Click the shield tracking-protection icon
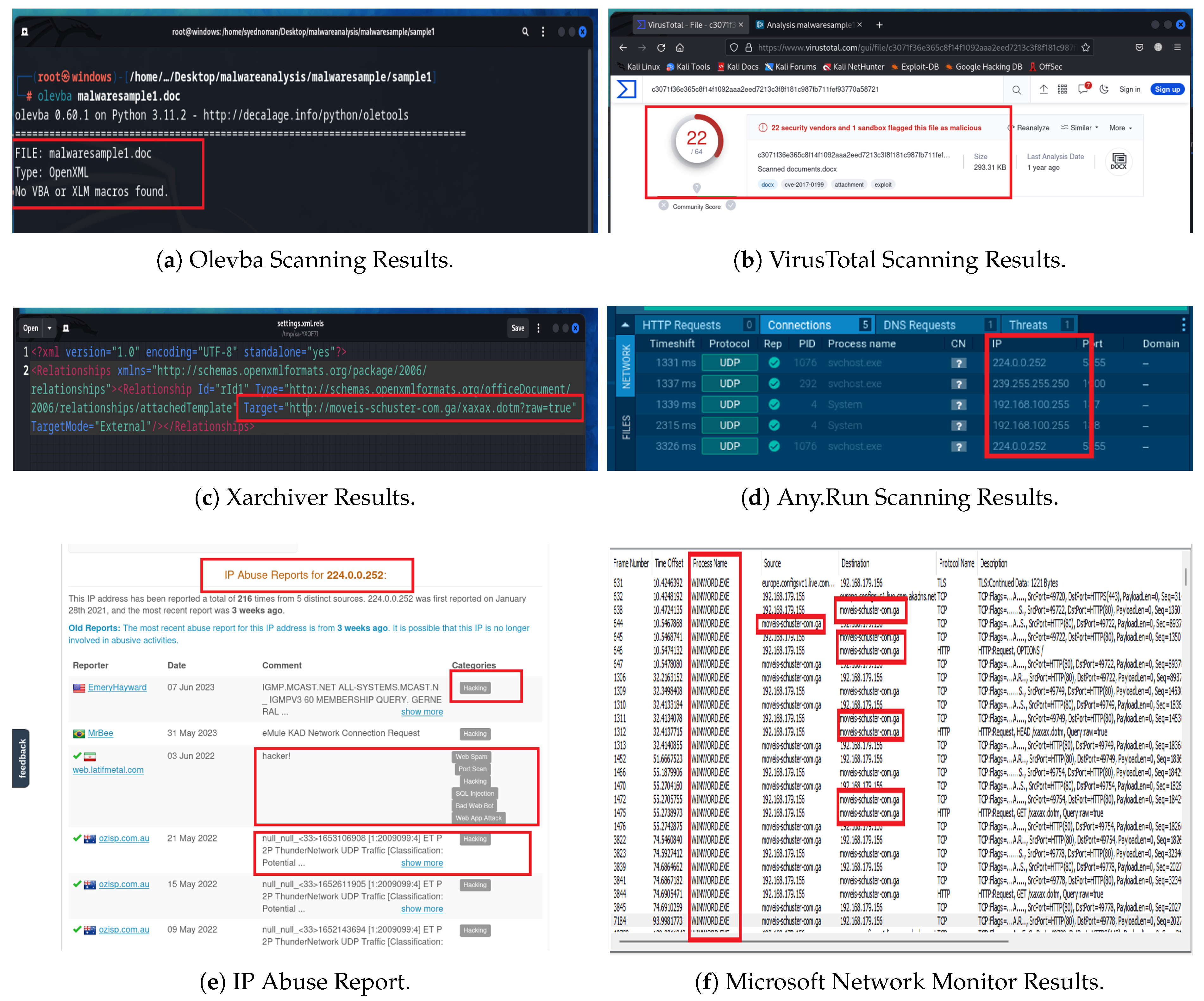1204x1001 pixels. click(734, 47)
